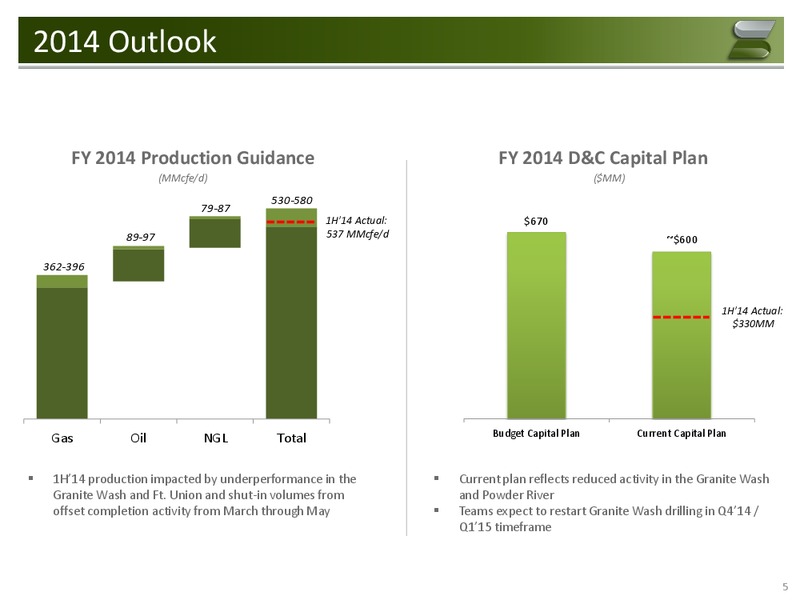The image size is (800, 600).
Task: Click the "Oil" axis label
Action: [138, 438]
